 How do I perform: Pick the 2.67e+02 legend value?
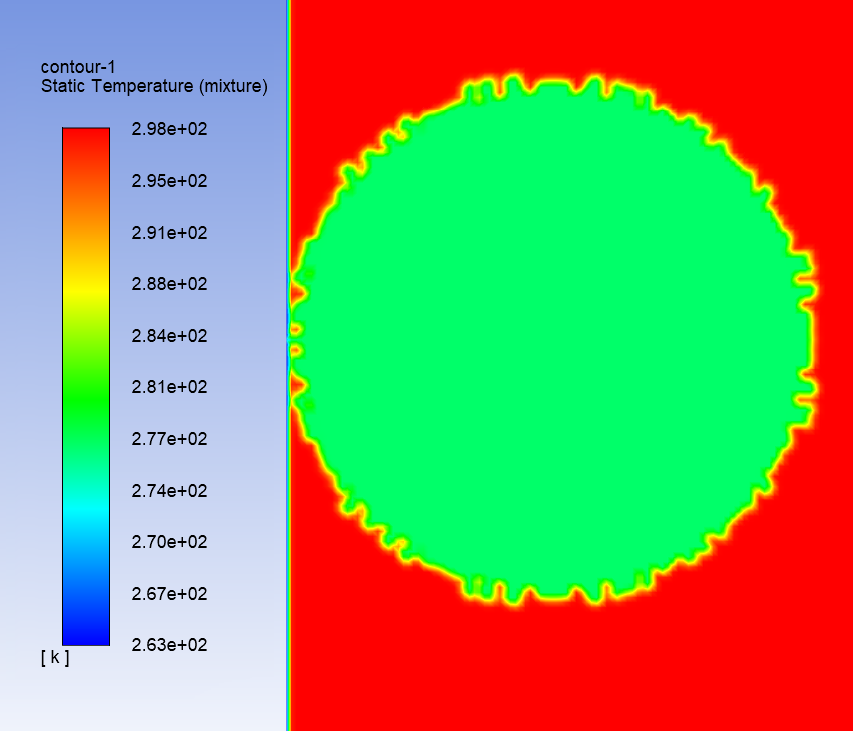click(x=169, y=594)
